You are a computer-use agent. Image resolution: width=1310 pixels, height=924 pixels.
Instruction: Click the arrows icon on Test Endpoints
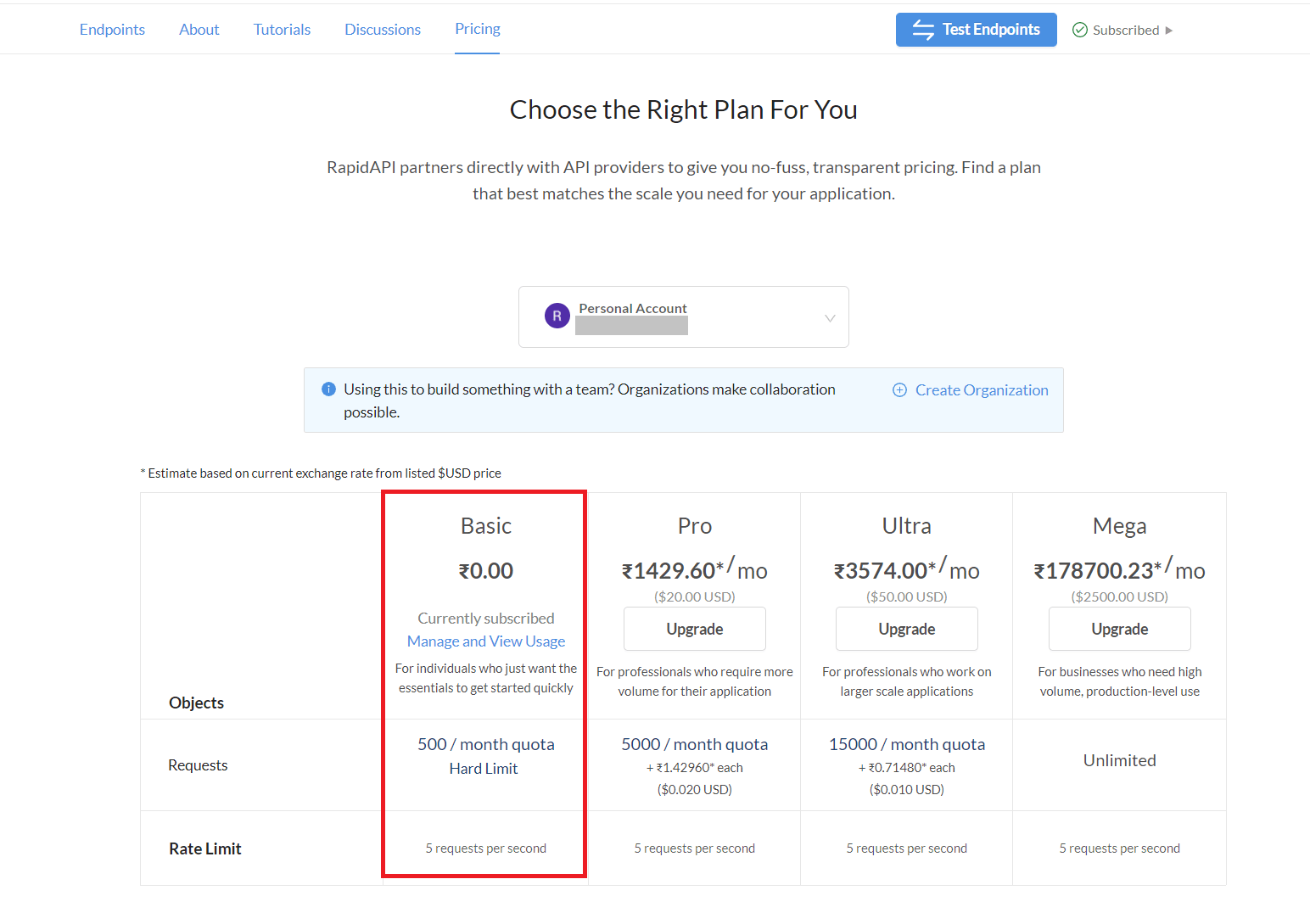pyautogui.click(x=923, y=30)
